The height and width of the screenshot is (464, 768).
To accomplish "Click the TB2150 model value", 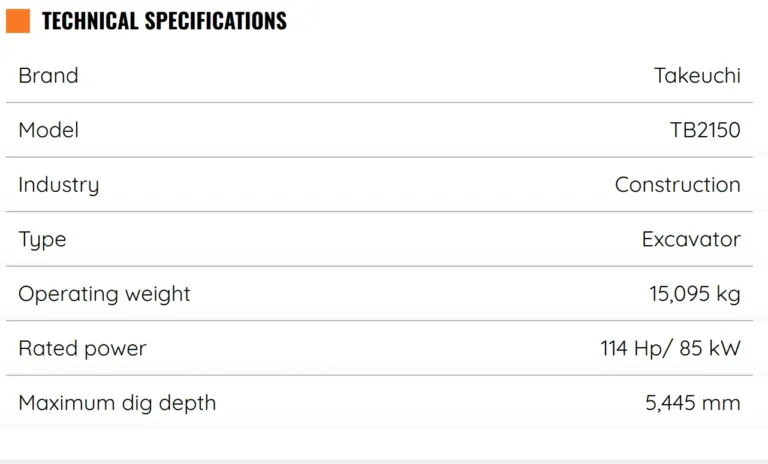I will (705, 130).
